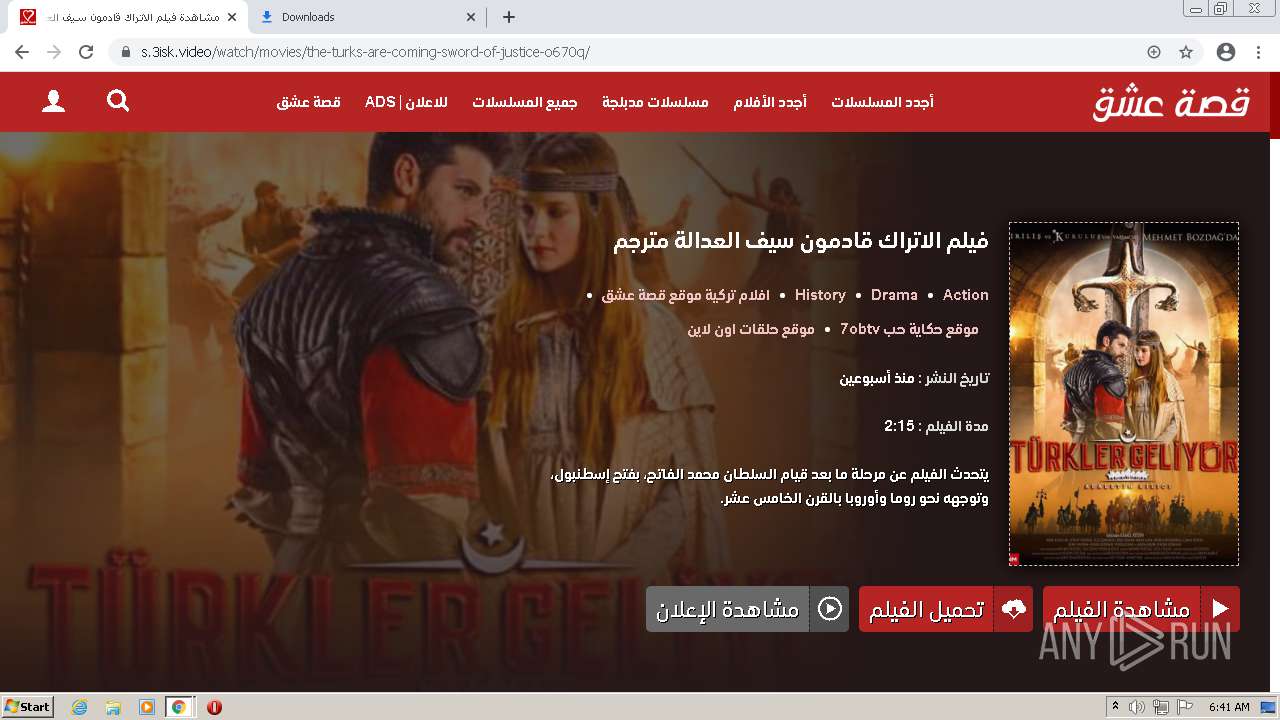1280x720 pixels.
Task: Launch Internet Explorer from the taskbar
Action: [x=79, y=707]
